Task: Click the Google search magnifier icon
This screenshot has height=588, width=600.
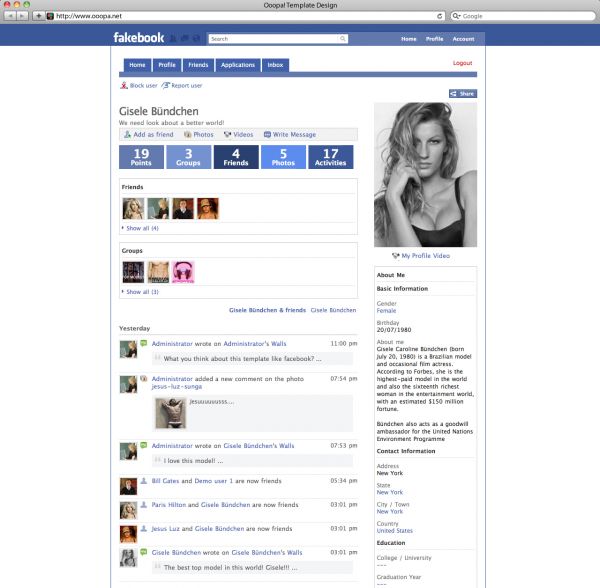Action: coord(456,16)
